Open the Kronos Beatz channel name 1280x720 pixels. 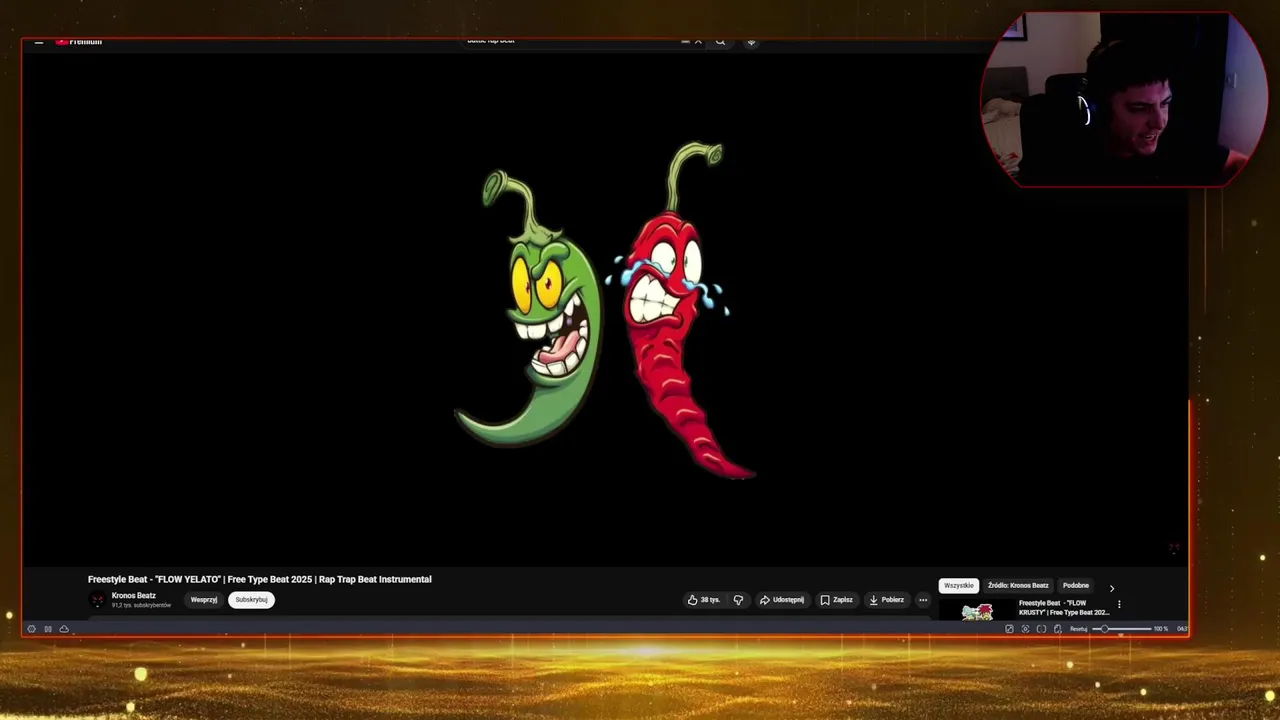134,596
